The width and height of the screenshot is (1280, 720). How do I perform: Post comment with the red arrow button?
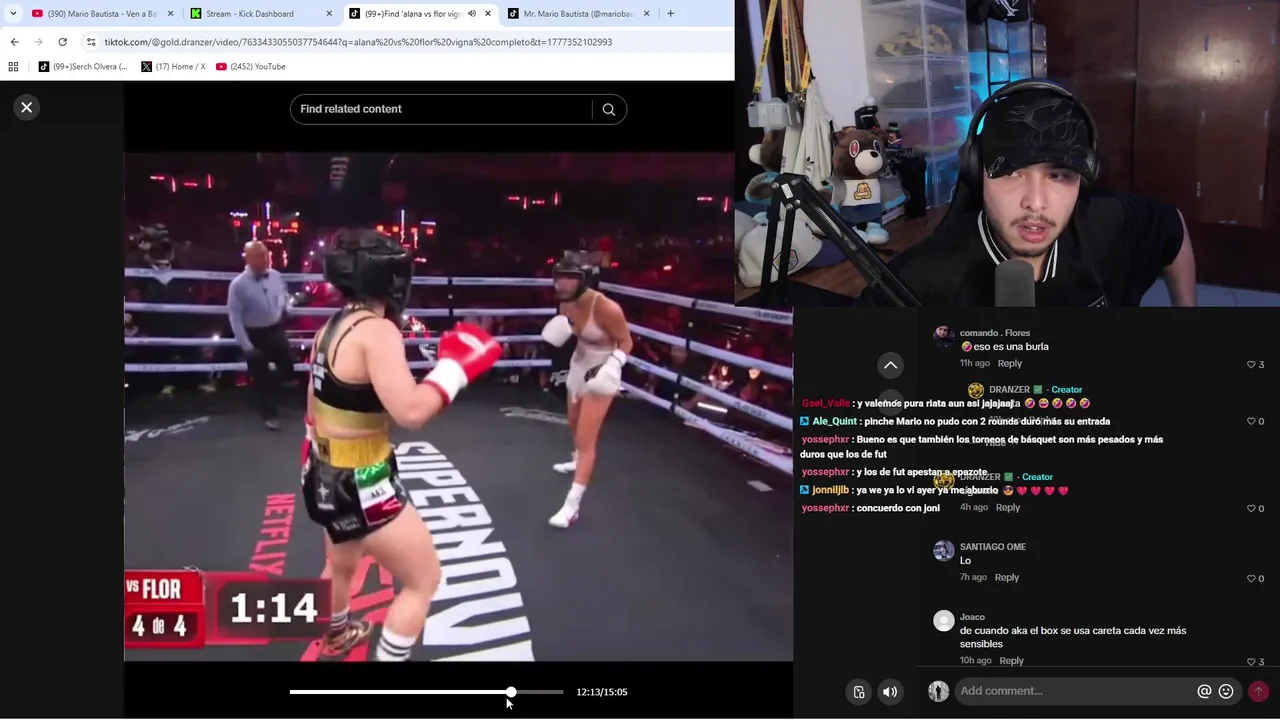[x=1258, y=691]
